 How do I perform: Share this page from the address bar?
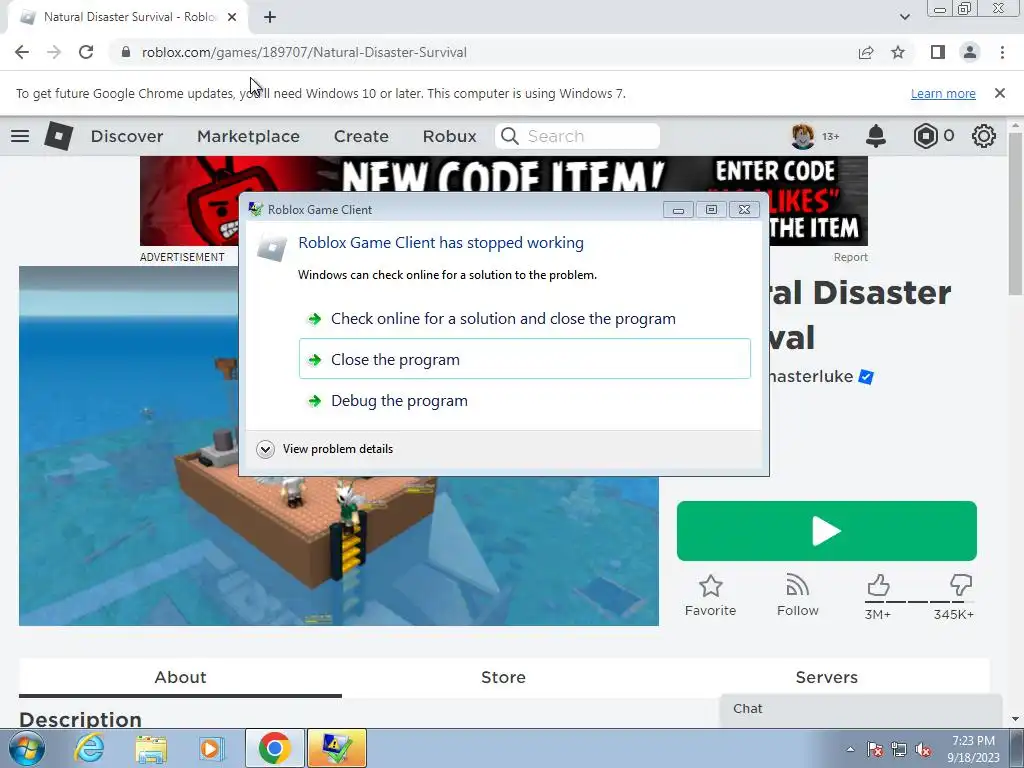click(866, 52)
